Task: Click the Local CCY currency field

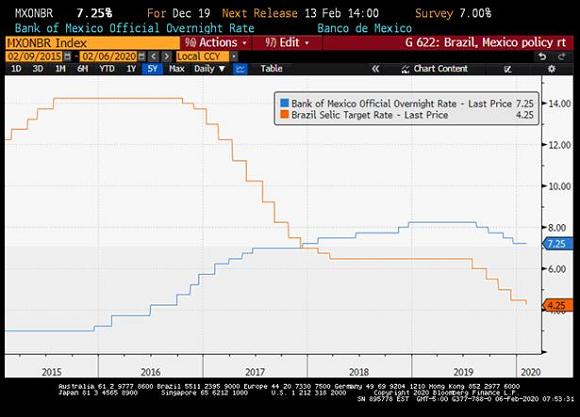Action: (202, 57)
